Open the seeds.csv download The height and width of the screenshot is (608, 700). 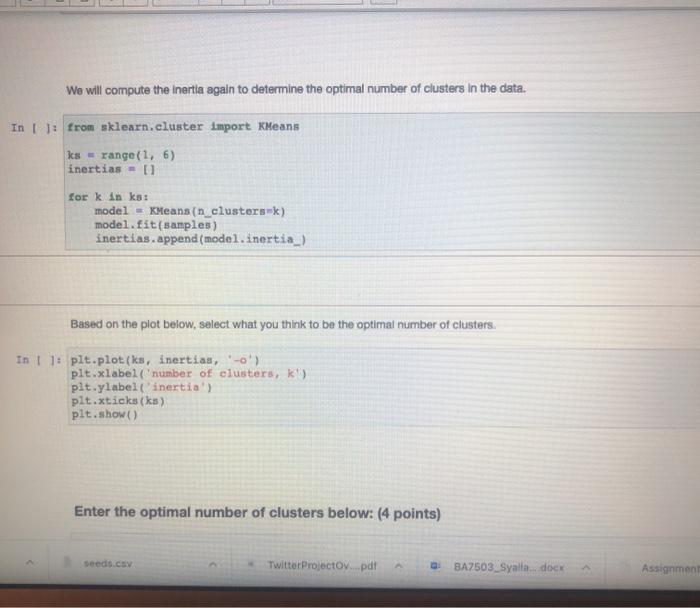click(x=108, y=563)
